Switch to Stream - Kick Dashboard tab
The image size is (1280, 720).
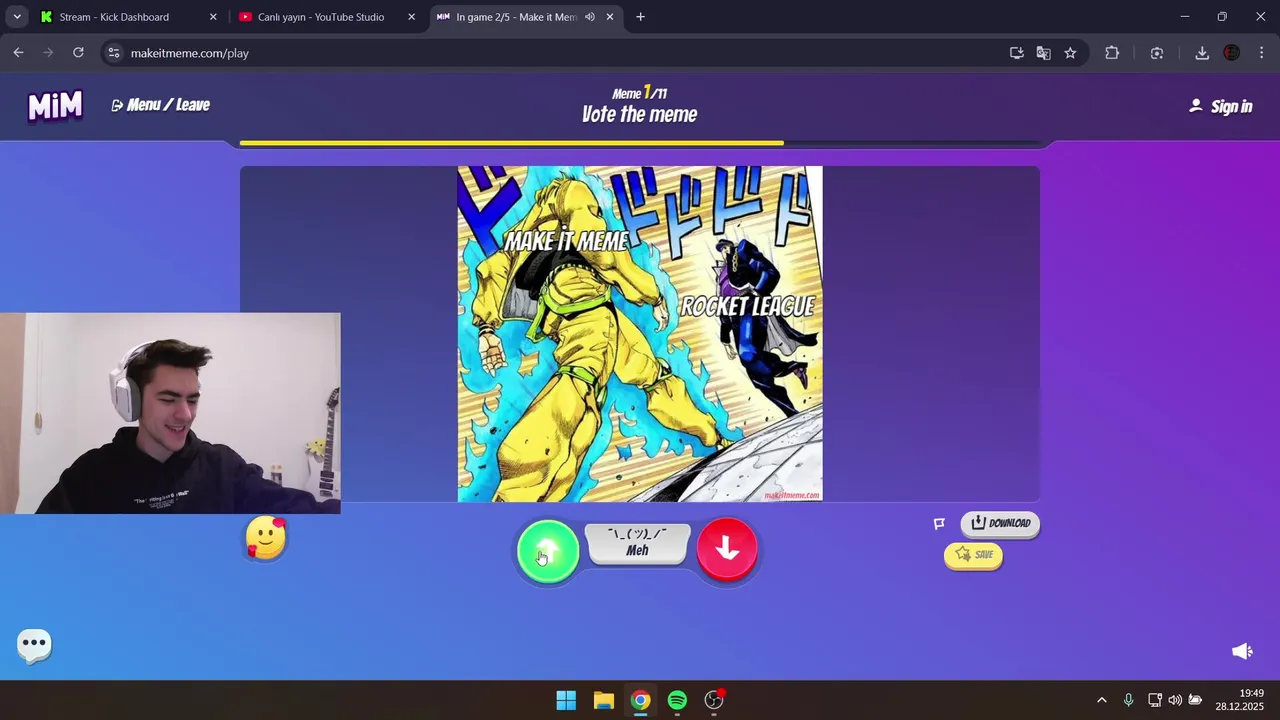click(x=129, y=17)
